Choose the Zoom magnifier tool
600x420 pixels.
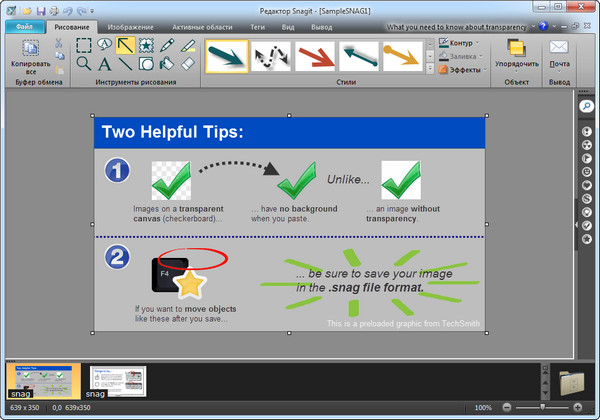[x=84, y=64]
